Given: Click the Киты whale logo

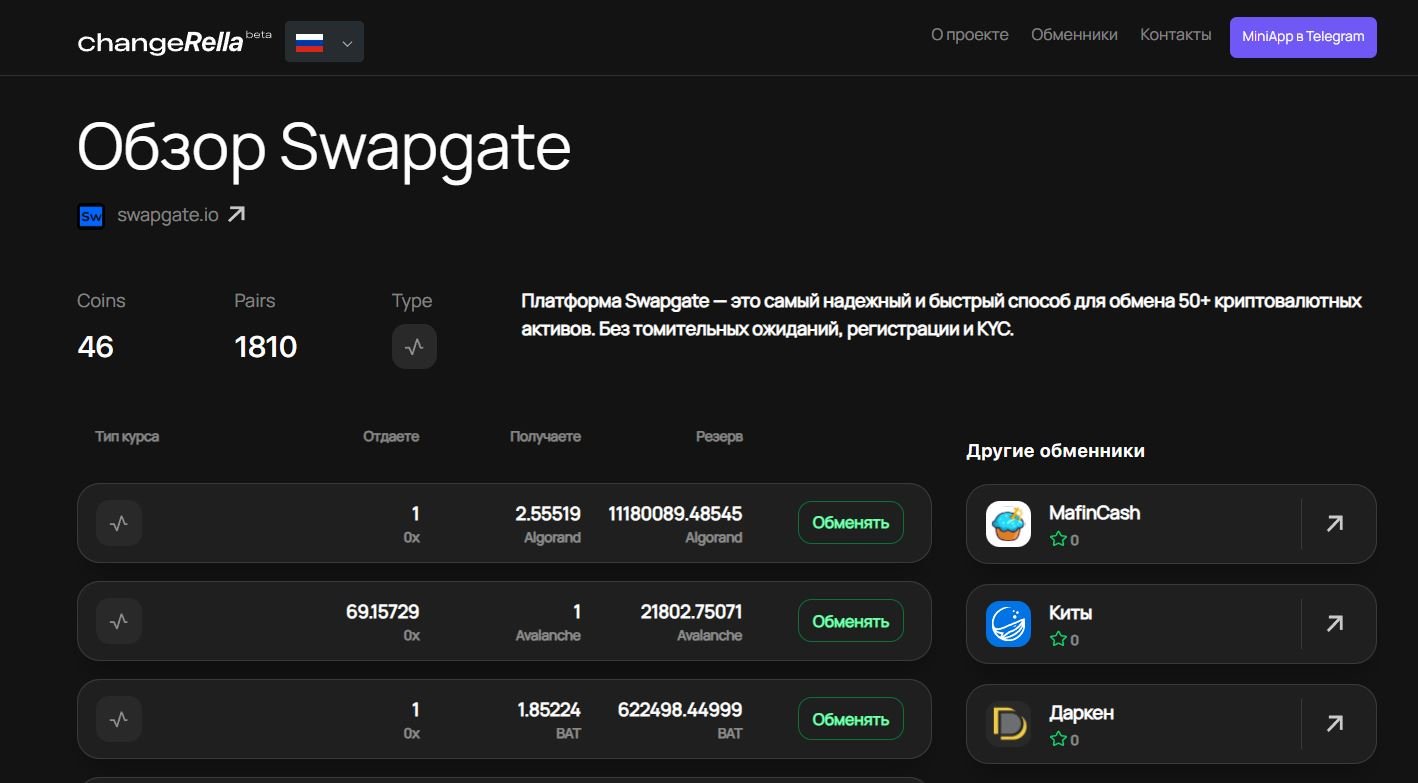Looking at the screenshot, I should [x=1008, y=624].
